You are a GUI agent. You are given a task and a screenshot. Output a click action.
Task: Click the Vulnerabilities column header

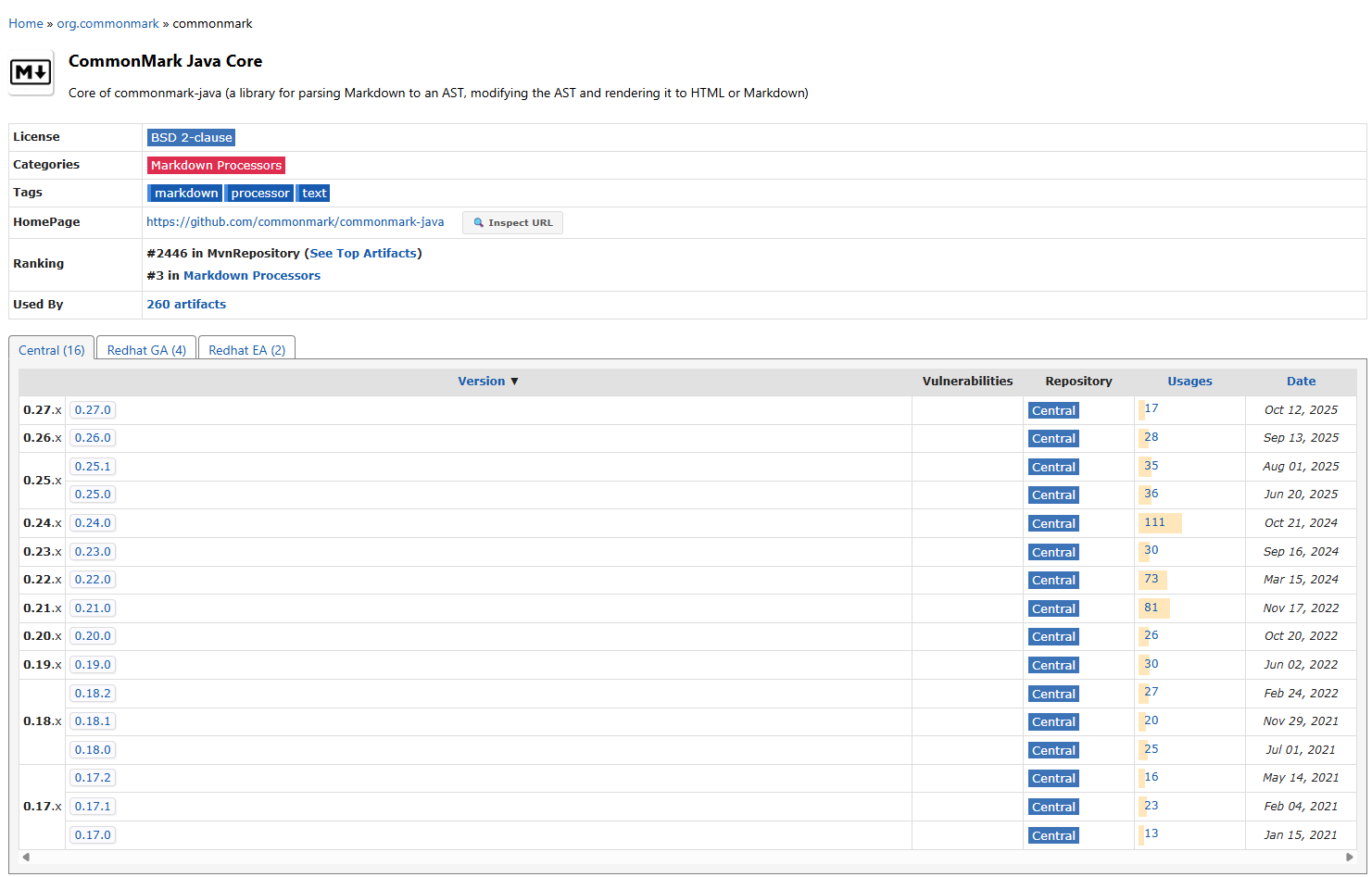click(967, 381)
